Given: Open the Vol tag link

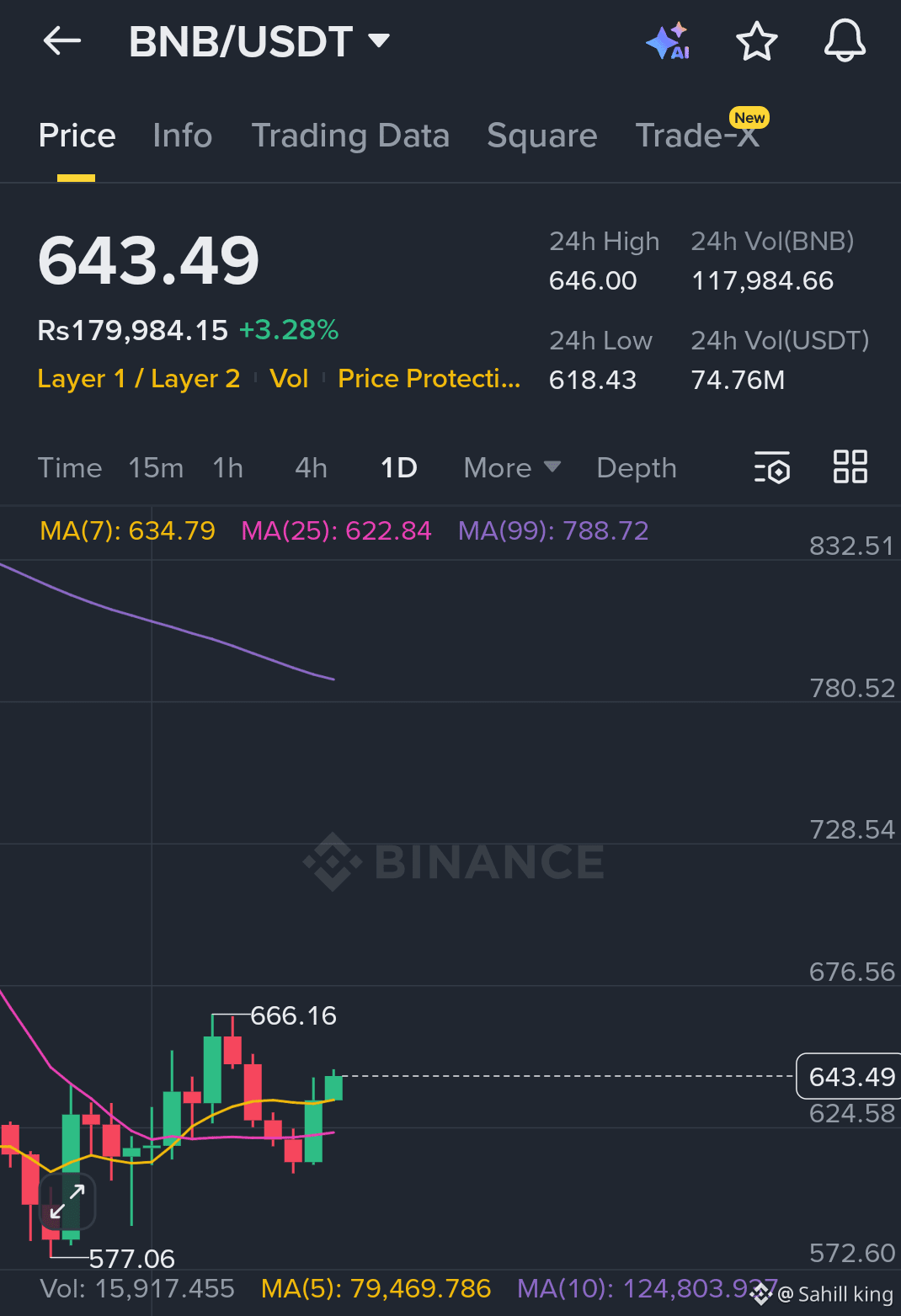Looking at the screenshot, I should tap(289, 379).
